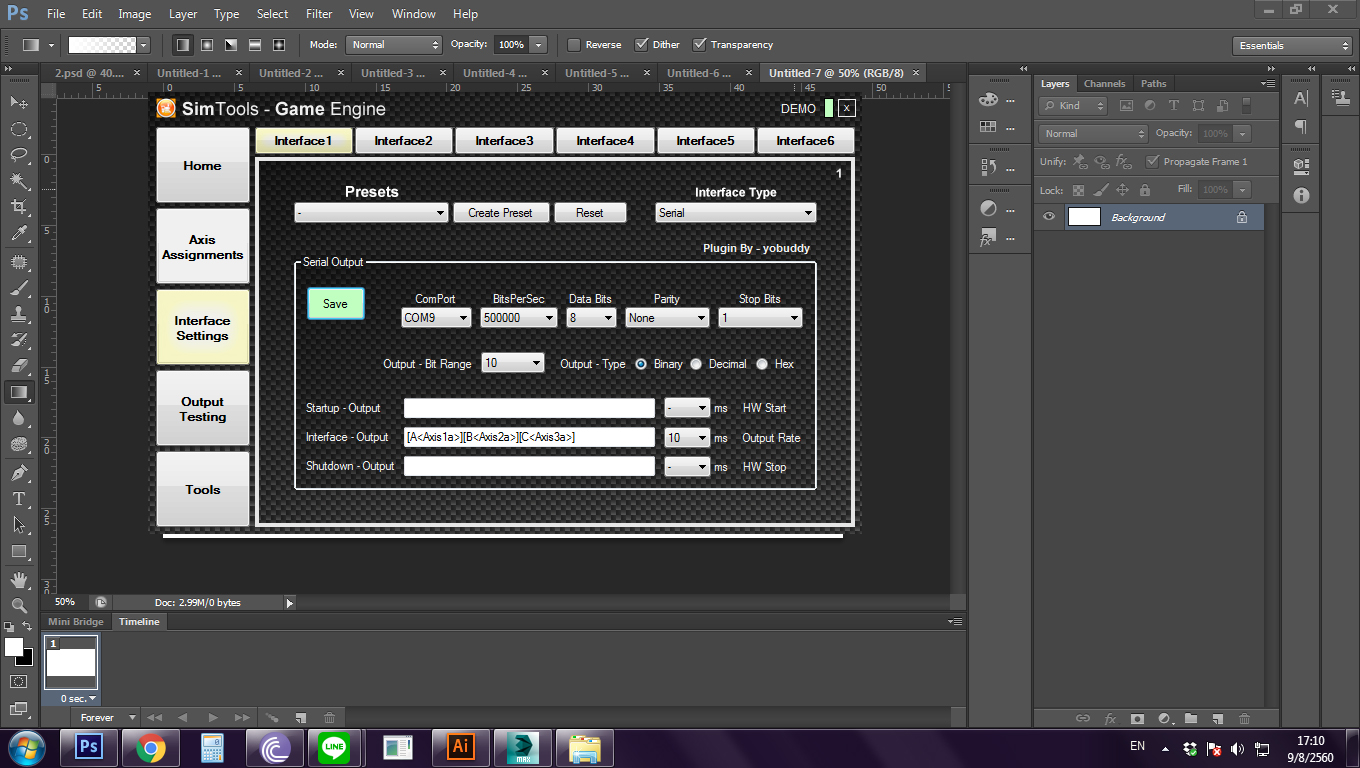Open the 0 sec. frame delay dropdown
This screenshot has height=768, width=1360.
79,698
